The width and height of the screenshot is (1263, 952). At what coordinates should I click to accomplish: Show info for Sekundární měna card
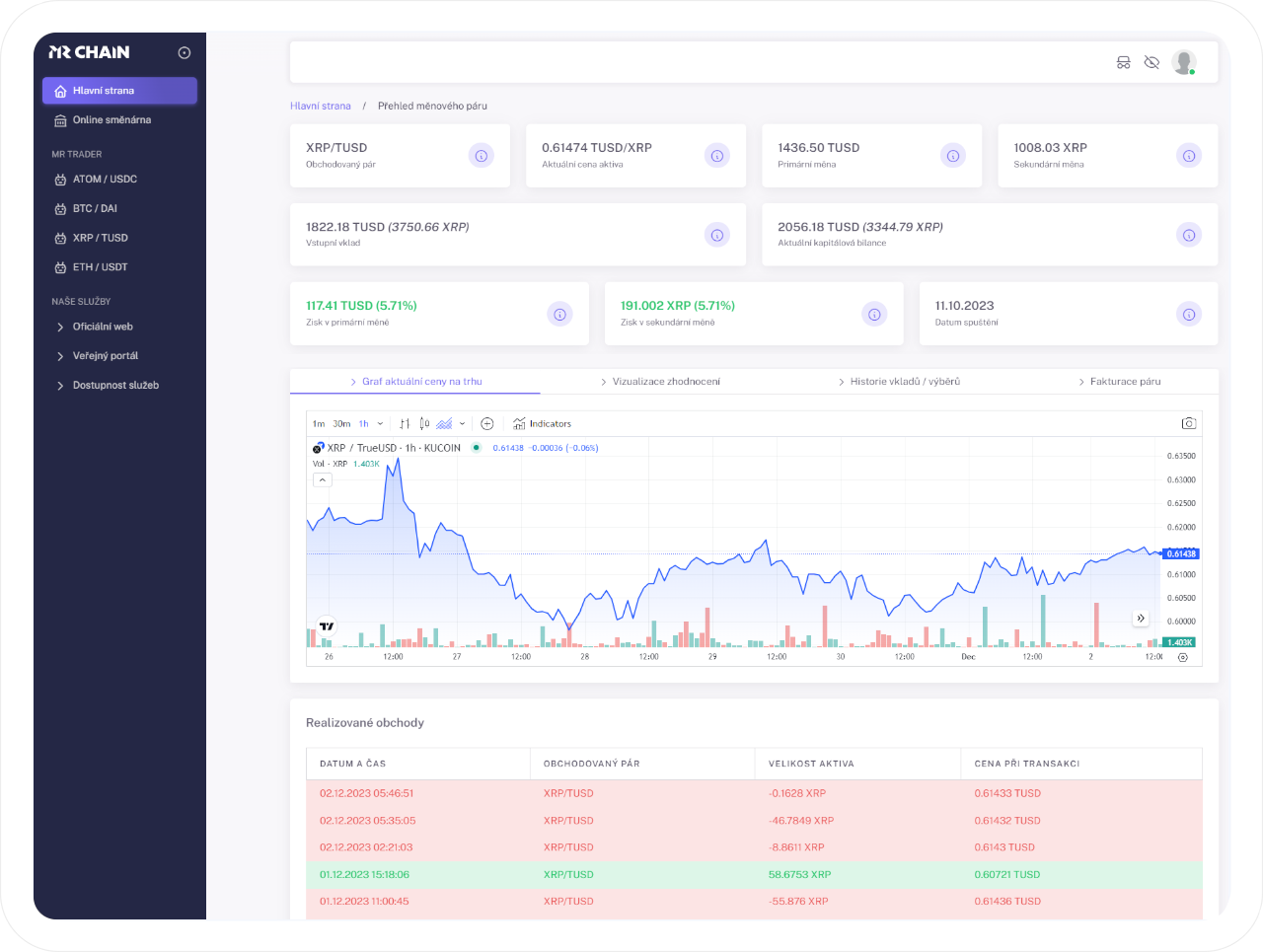coord(1189,156)
